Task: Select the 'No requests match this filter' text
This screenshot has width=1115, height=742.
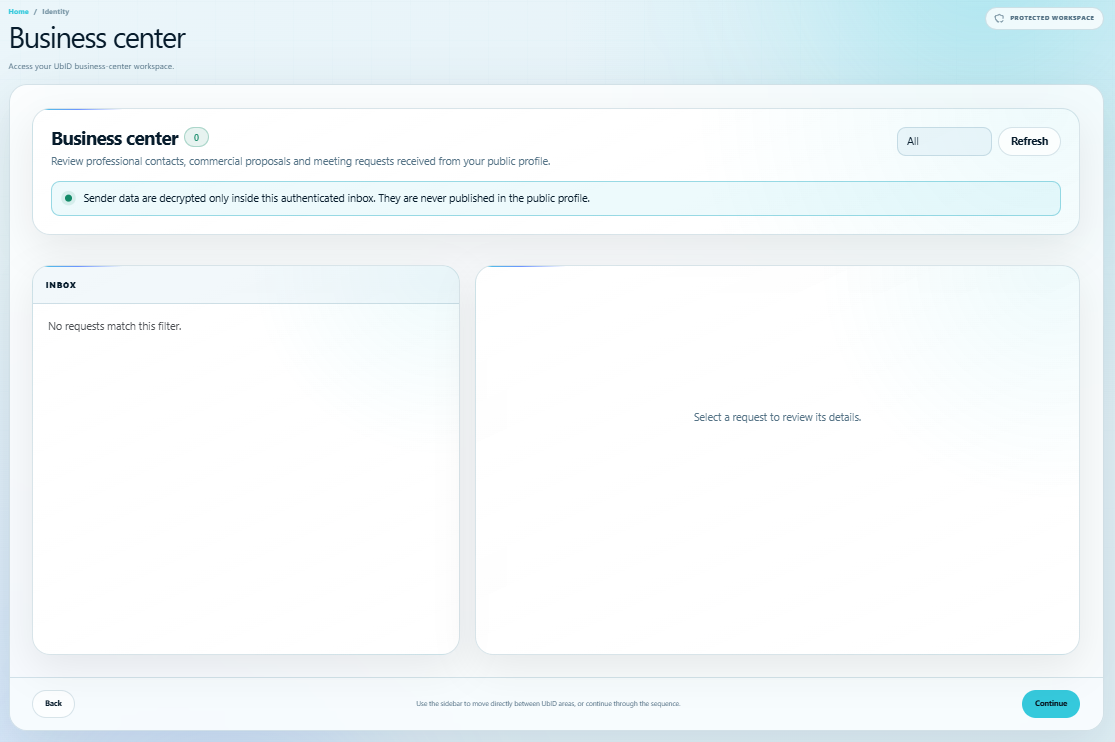Action: click(x=114, y=326)
